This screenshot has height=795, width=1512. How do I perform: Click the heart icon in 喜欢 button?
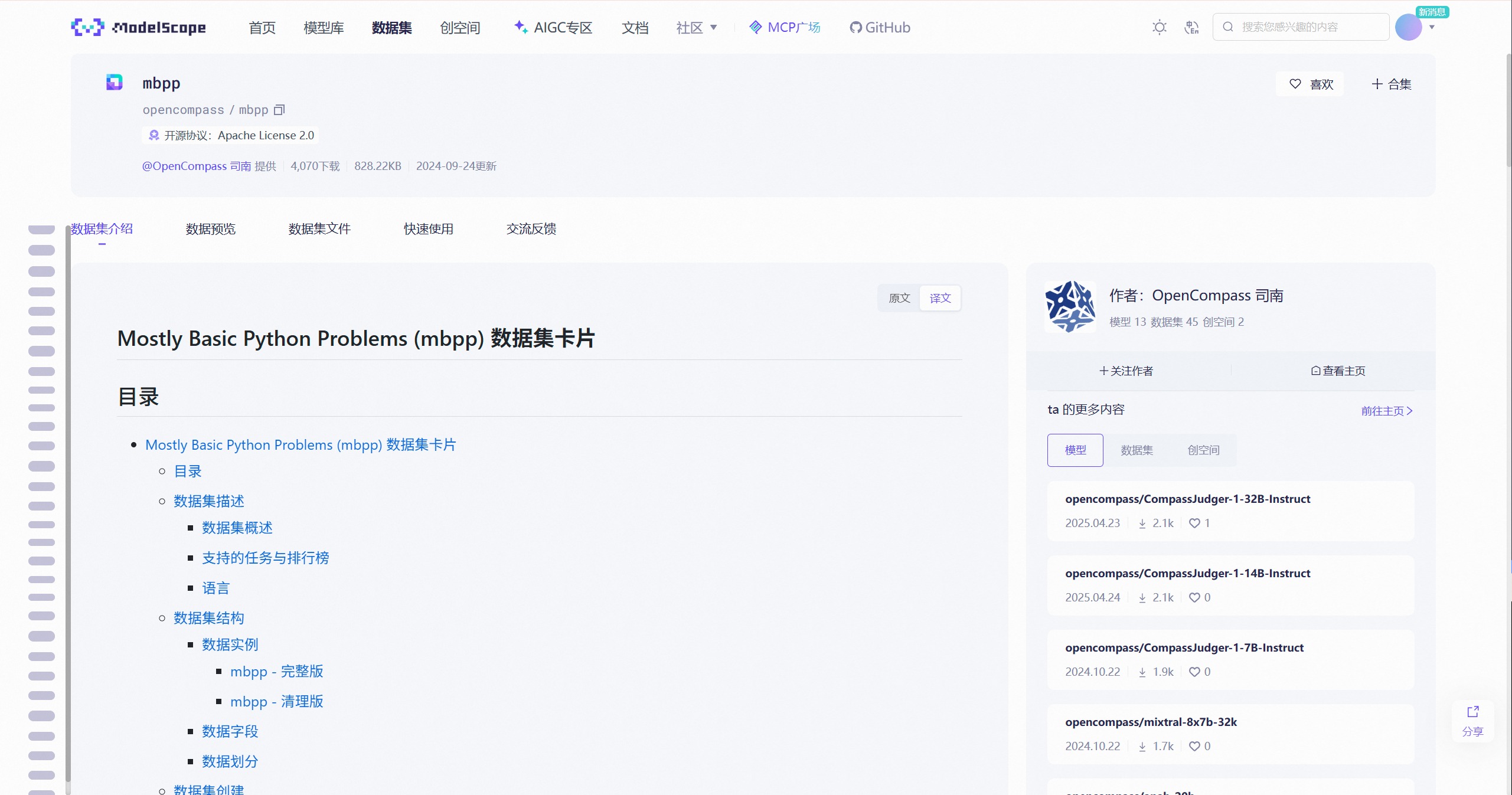coord(1295,84)
